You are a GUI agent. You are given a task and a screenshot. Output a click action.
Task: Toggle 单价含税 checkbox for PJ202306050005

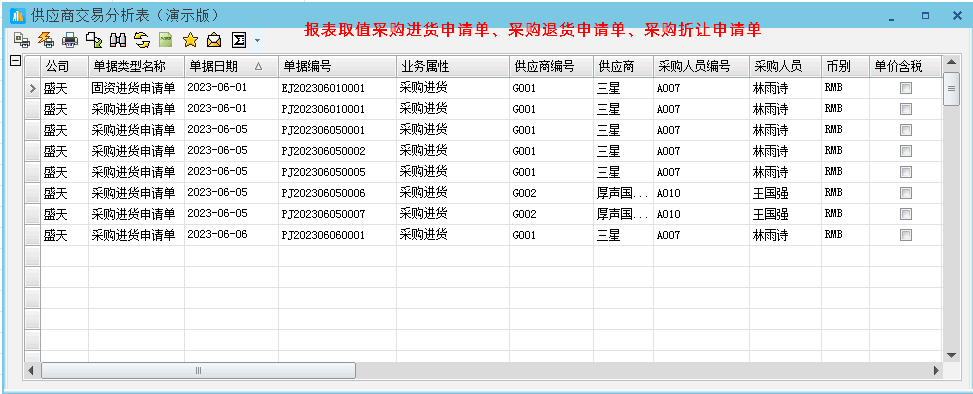[905, 172]
